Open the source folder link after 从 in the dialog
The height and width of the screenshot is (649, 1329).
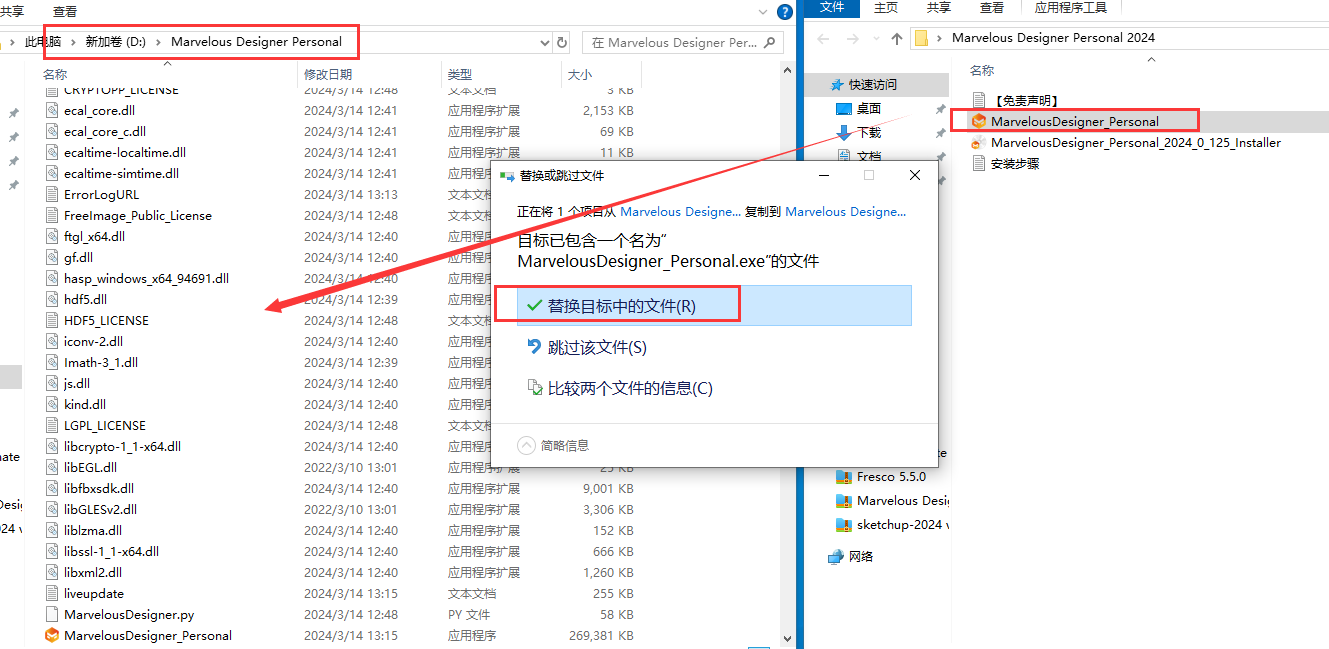681,212
